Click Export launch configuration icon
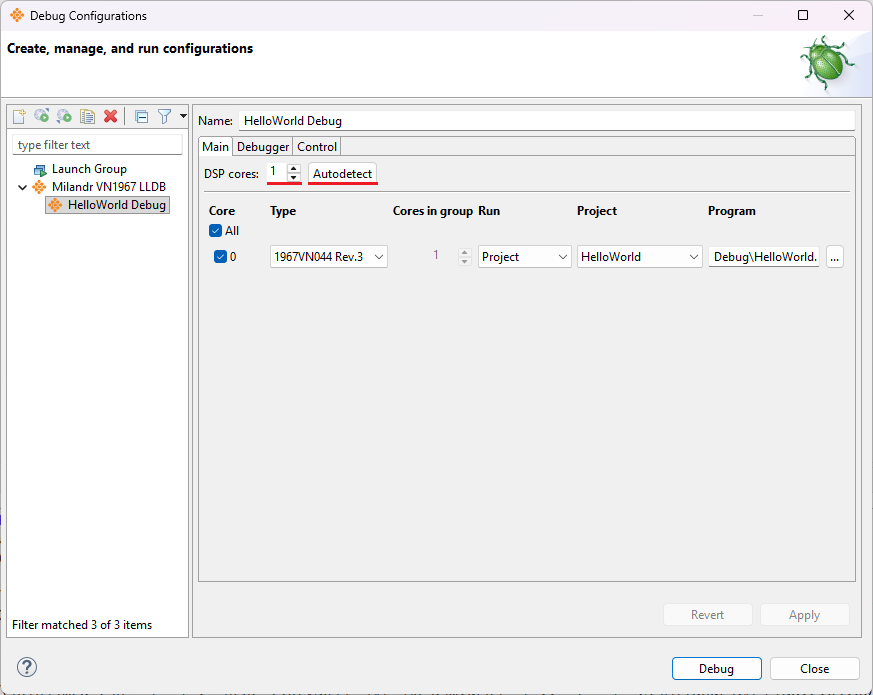 (64, 117)
